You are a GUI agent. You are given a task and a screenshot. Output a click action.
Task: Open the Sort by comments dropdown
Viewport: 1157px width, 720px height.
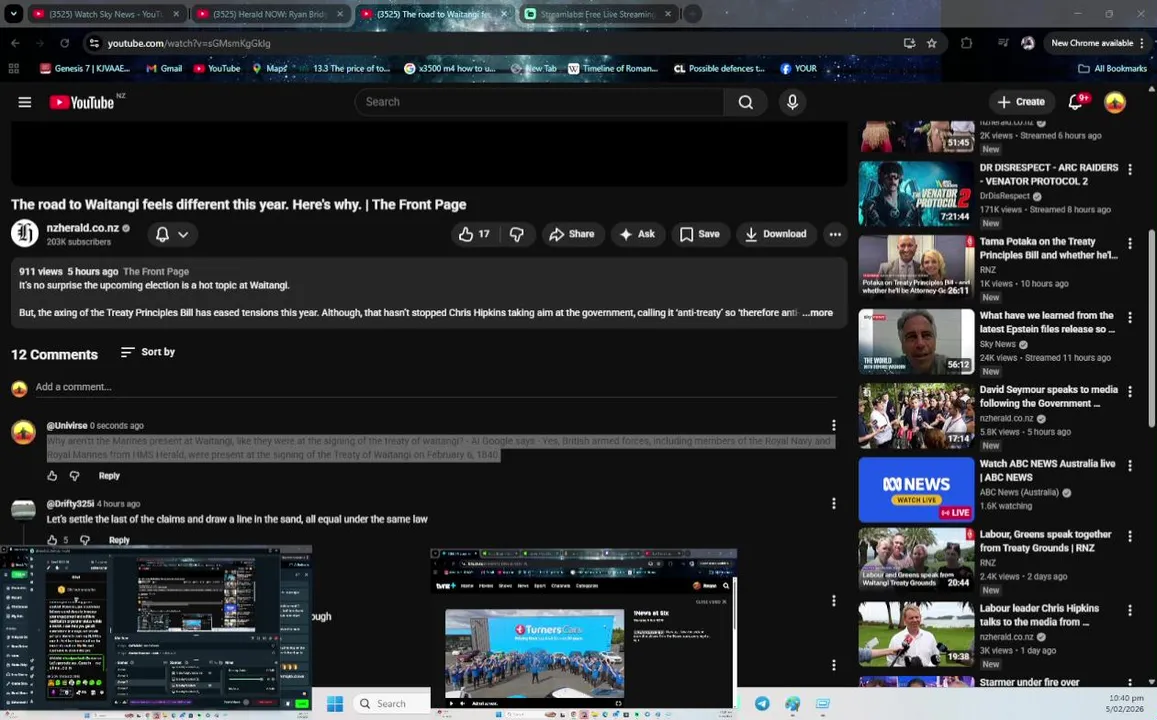[148, 352]
